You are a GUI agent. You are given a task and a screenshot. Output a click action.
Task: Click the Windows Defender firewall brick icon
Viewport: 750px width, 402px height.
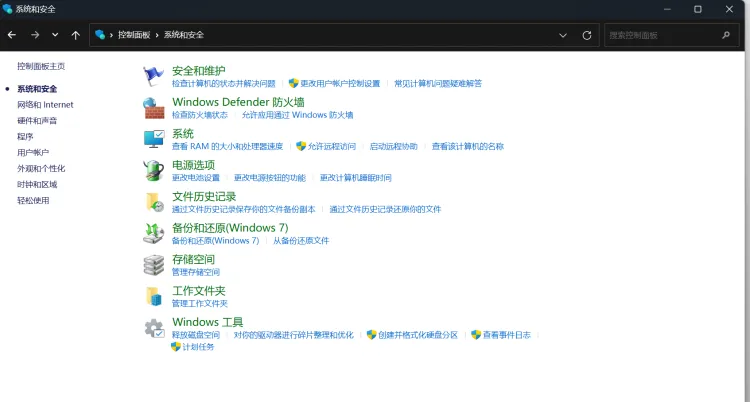(153, 108)
